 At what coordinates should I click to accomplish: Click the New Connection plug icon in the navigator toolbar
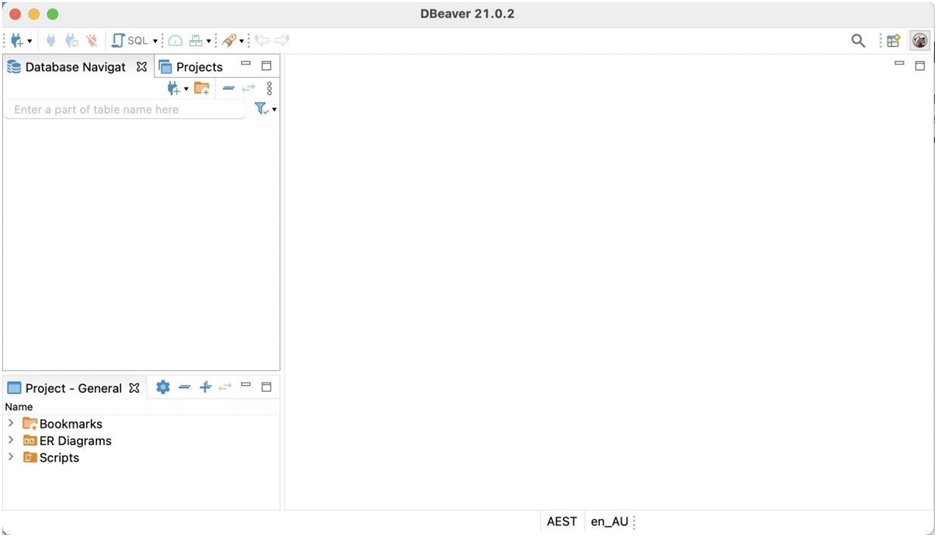[x=173, y=88]
